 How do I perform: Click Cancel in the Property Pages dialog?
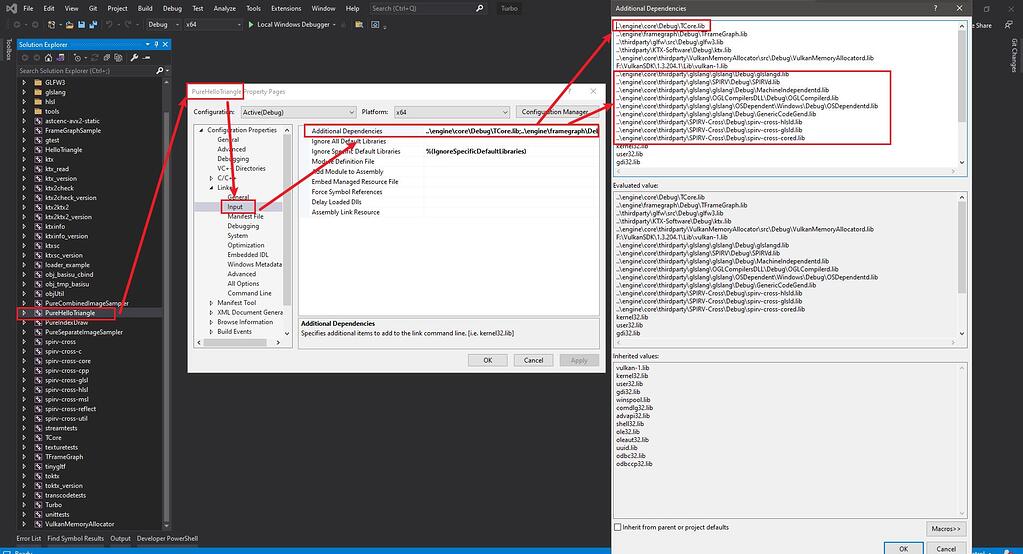[533, 360]
